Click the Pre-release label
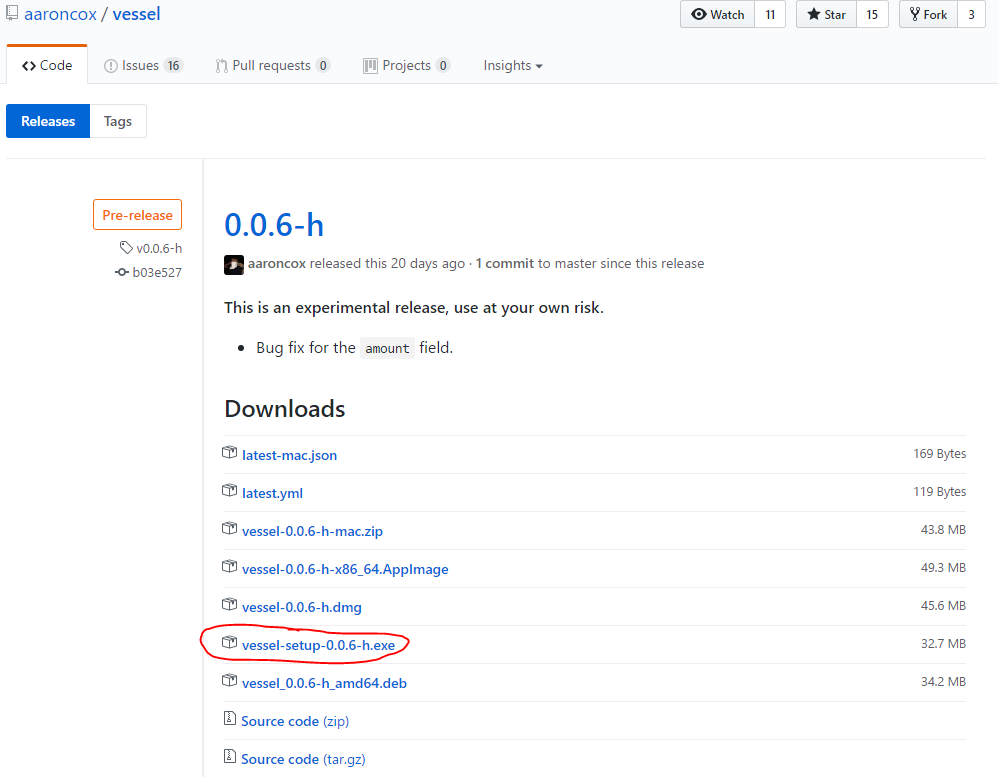 click(137, 214)
